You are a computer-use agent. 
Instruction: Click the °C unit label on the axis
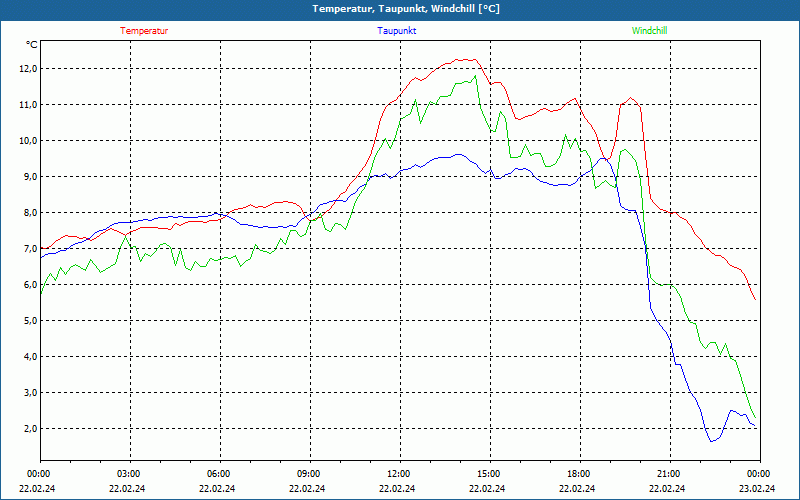tap(32, 45)
